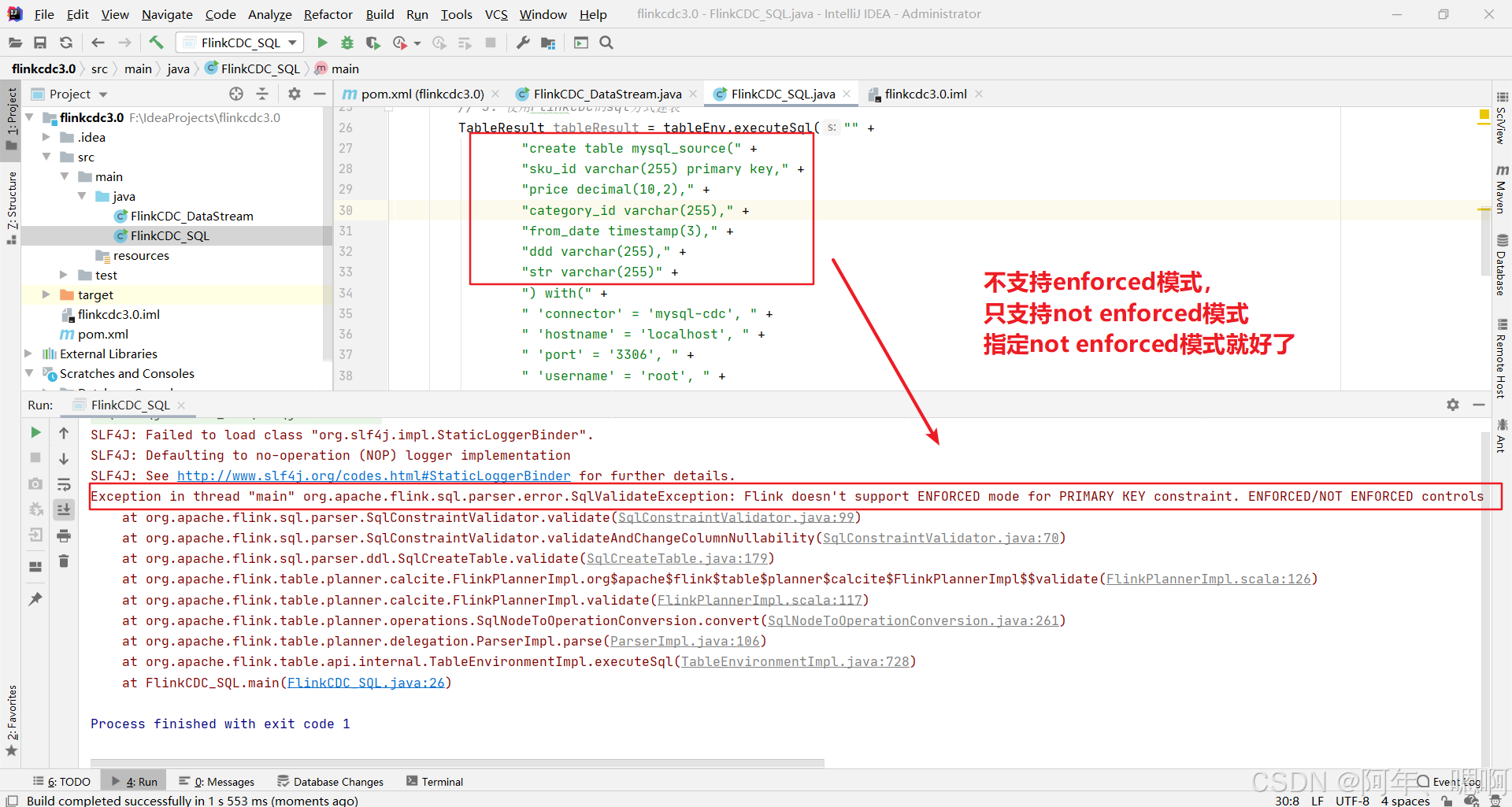Click the Open file toolbar icon
The width and height of the screenshot is (1512, 807).
[15, 43]
